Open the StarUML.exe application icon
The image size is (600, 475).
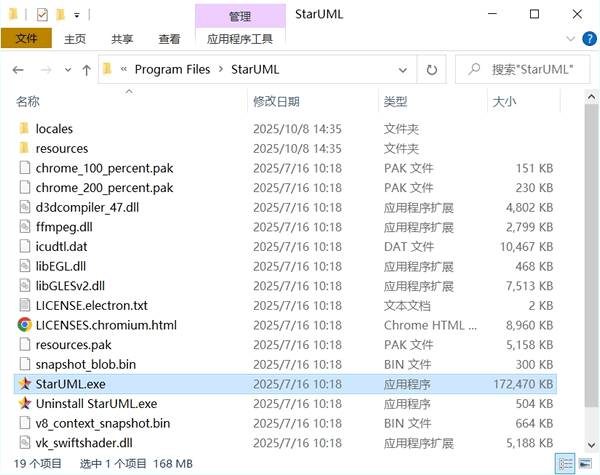click(x=25, y=383)
